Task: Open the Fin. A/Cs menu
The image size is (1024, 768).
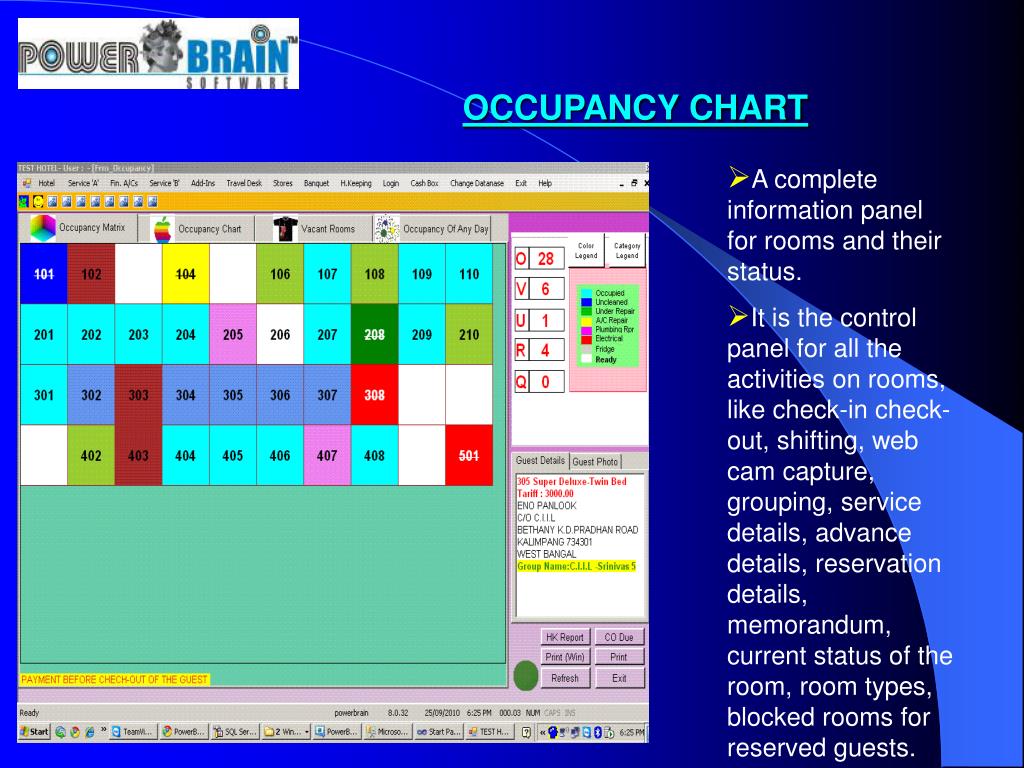Action: point(124,184)
